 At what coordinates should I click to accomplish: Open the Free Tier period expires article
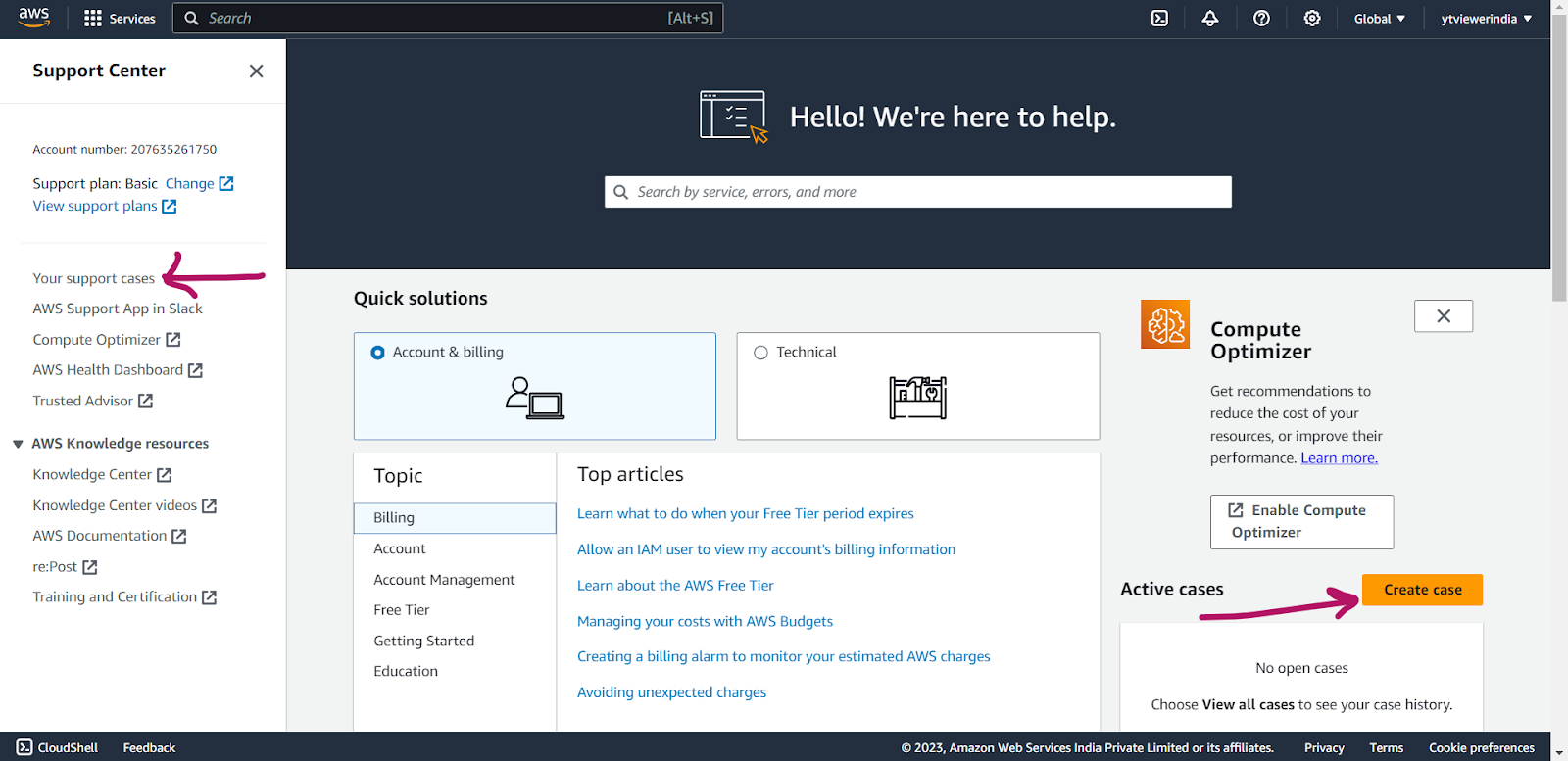click(x=746, y=513)
